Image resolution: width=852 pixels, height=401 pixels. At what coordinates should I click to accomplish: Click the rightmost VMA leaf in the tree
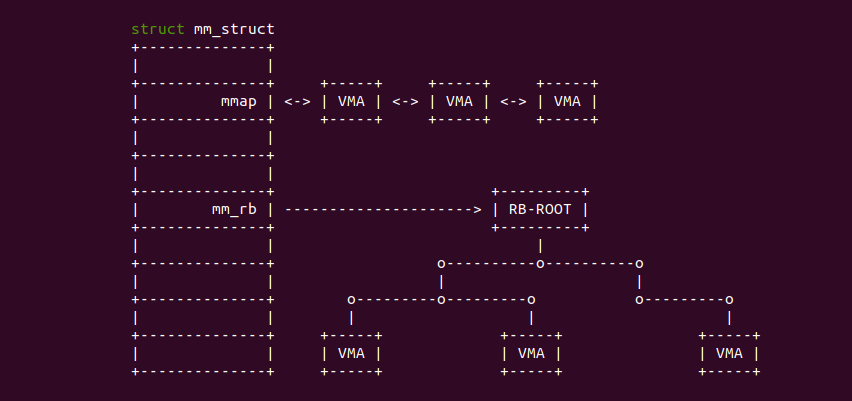tap(729, 353)
